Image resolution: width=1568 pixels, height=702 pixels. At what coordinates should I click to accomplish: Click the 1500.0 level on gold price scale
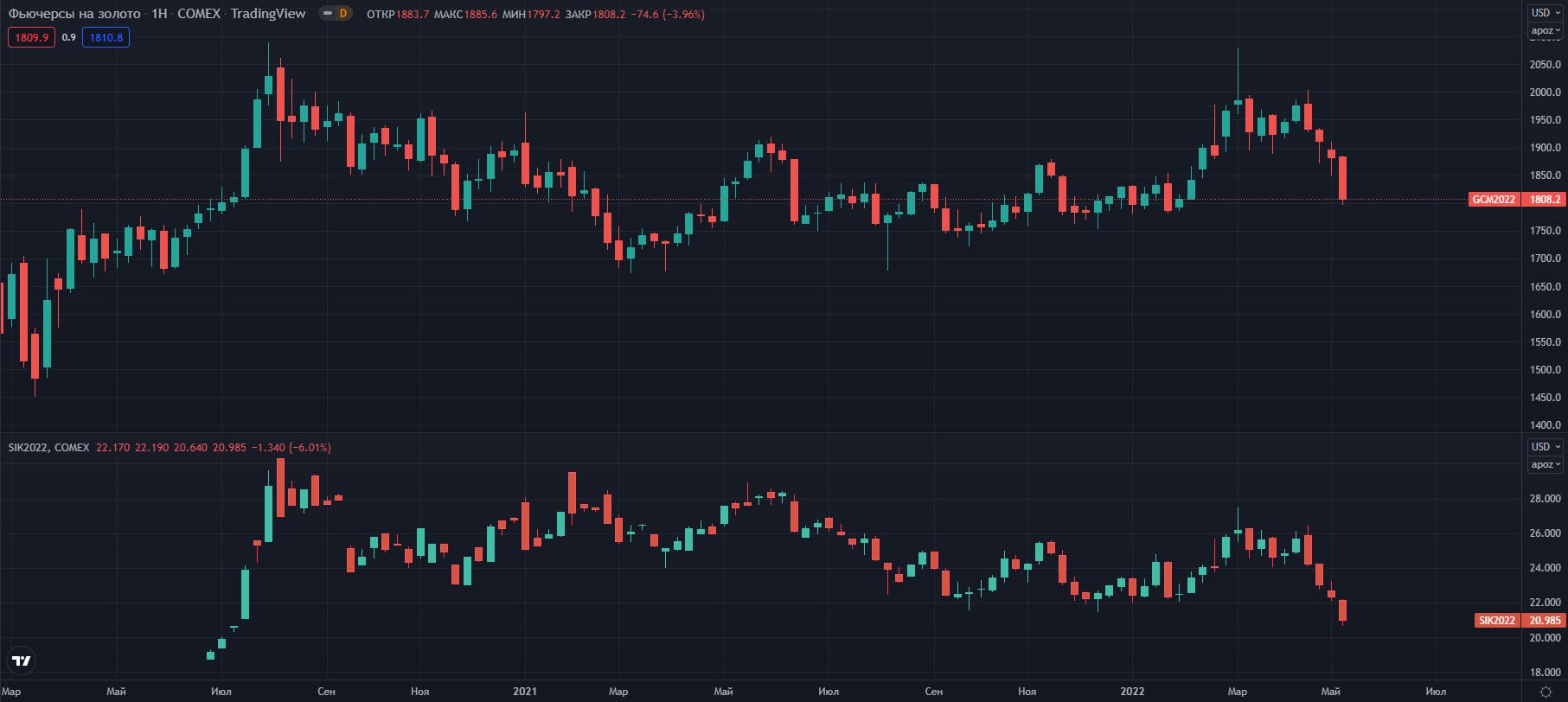[1545, 370]
